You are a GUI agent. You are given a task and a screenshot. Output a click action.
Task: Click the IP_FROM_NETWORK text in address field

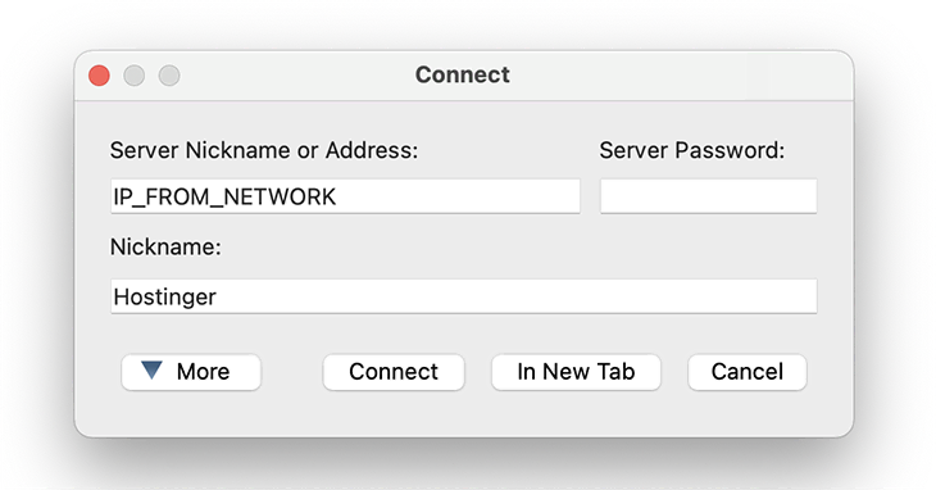coord(224,197)
